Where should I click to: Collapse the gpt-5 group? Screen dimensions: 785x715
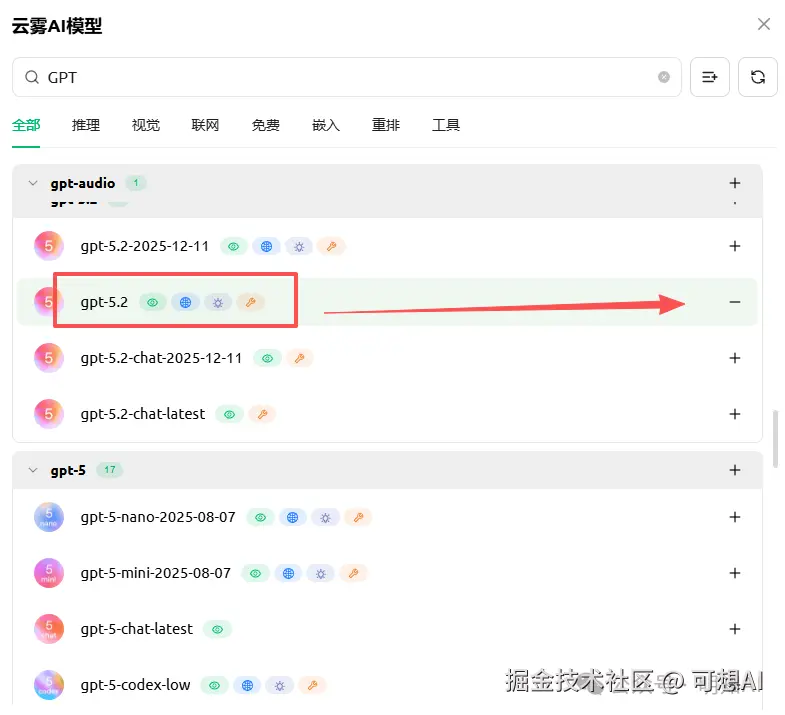(33, 470)
